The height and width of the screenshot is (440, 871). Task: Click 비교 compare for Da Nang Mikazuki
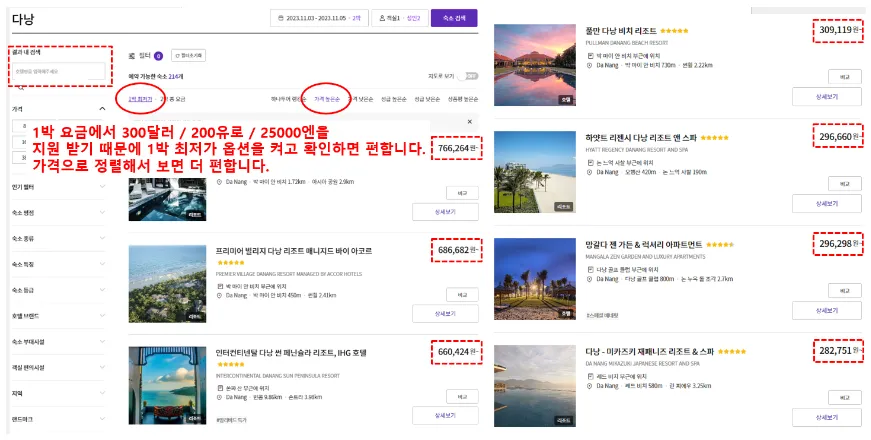(x=844, y=398)
